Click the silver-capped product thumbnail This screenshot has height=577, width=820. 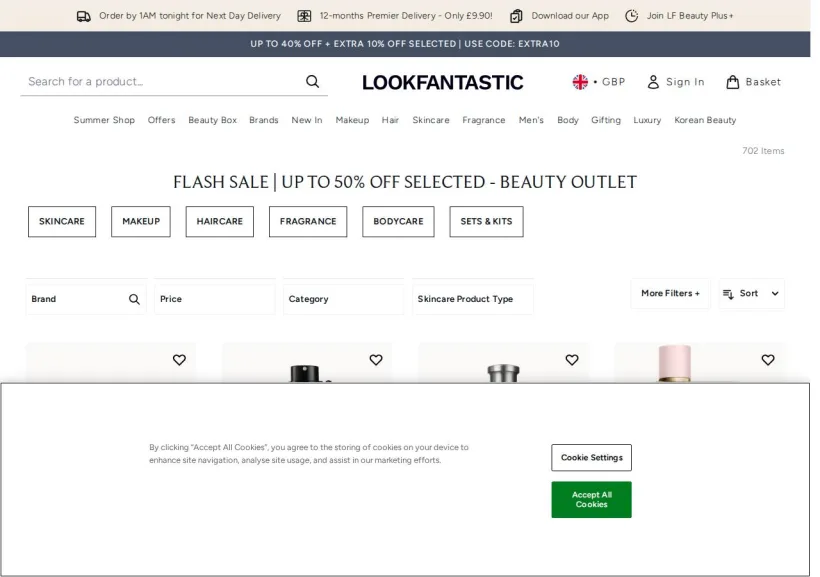tap(504, 363)
